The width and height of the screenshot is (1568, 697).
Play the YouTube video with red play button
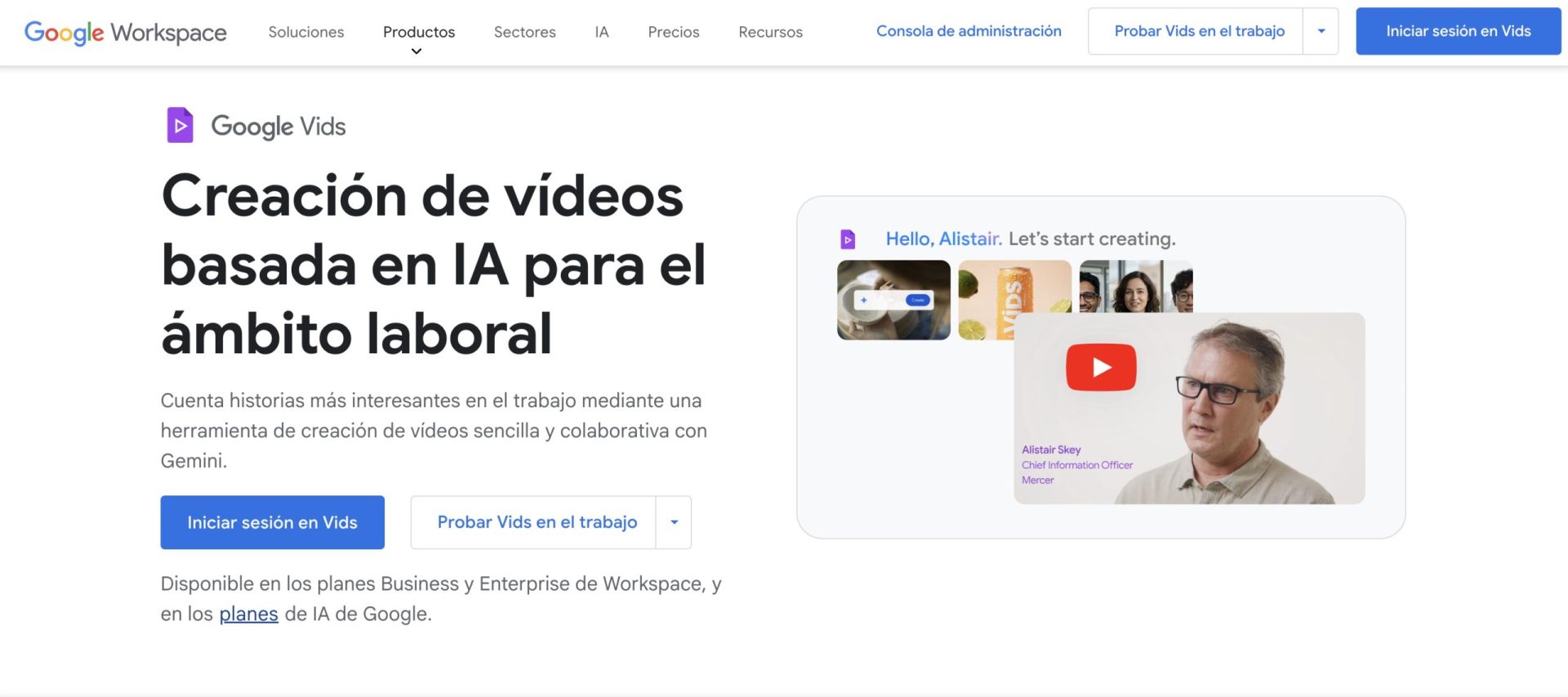(x=1101, y=367)
